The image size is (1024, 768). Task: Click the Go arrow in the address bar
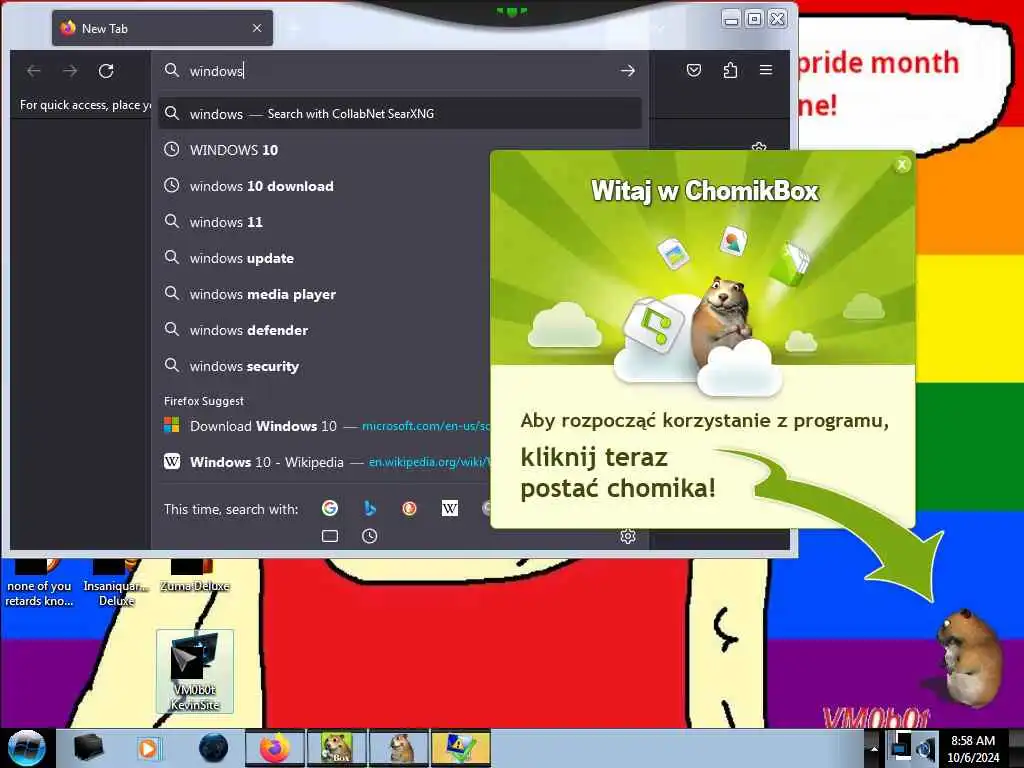628,71
